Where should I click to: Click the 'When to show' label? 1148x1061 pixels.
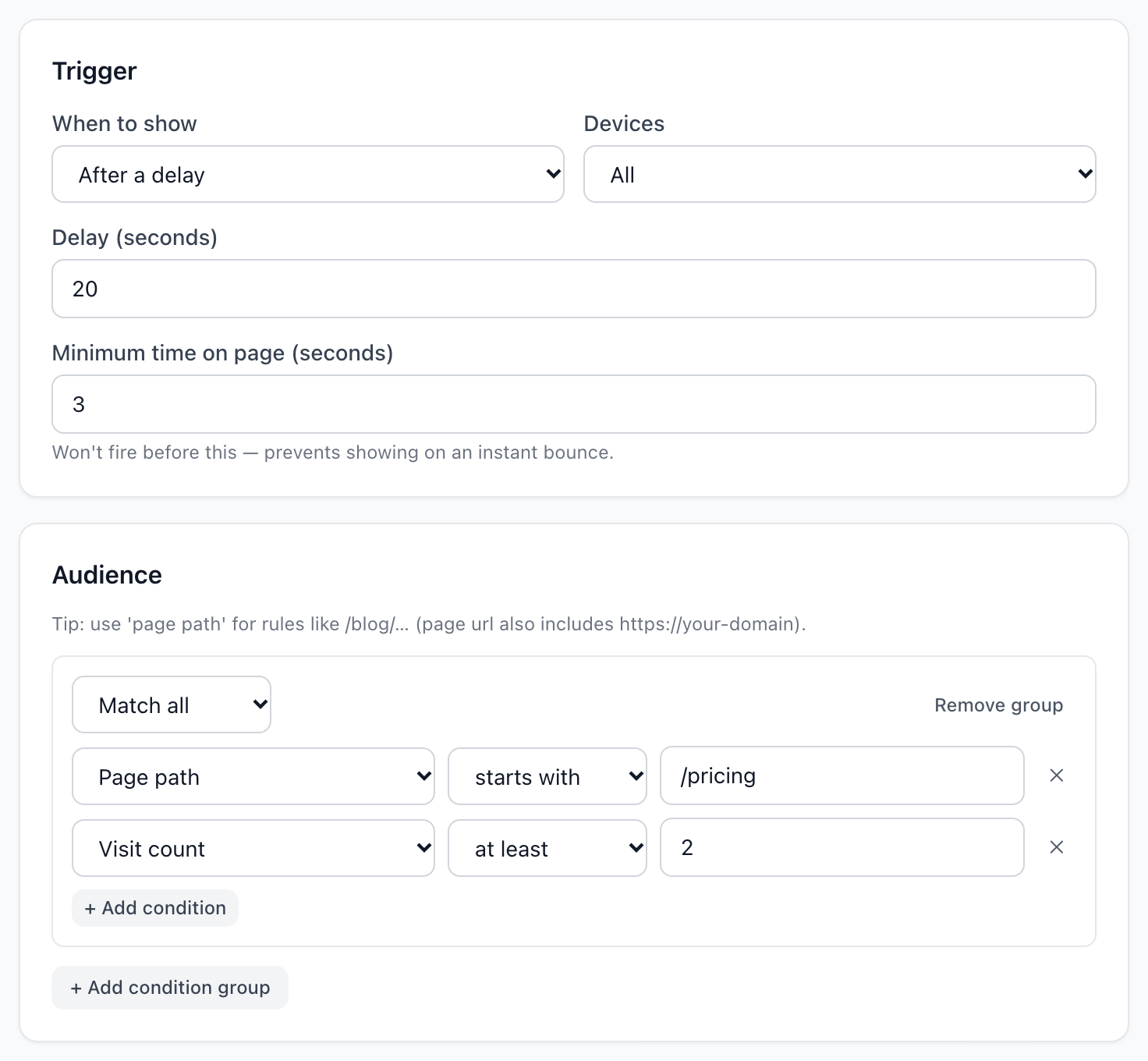click(x=125, y=123)
